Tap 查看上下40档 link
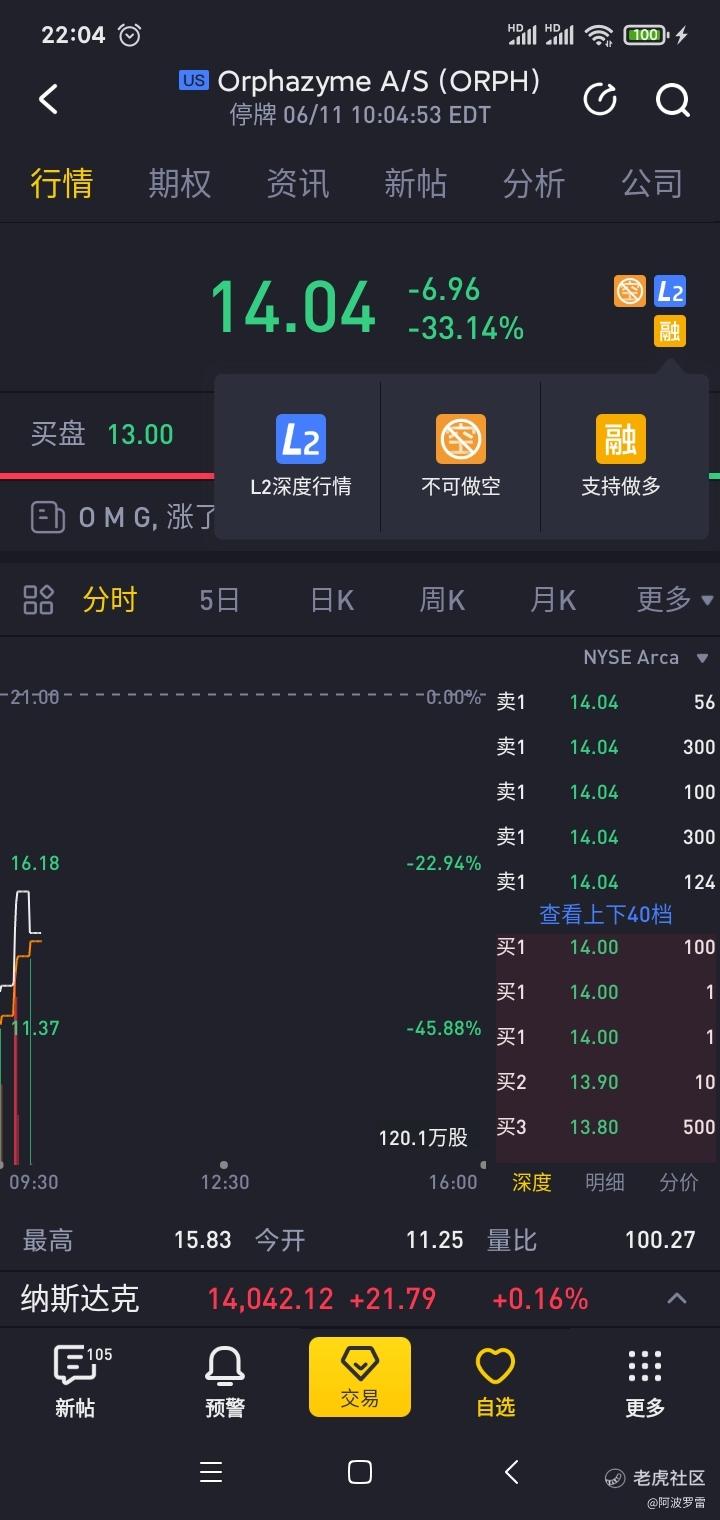The image size is (720, 1520). [606, 914]
